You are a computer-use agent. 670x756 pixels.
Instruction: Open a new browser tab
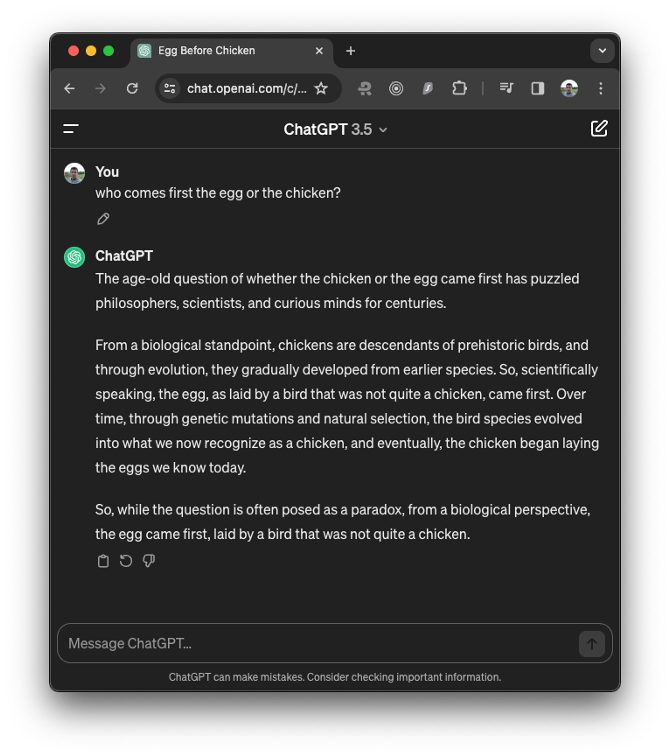[350, 51]
